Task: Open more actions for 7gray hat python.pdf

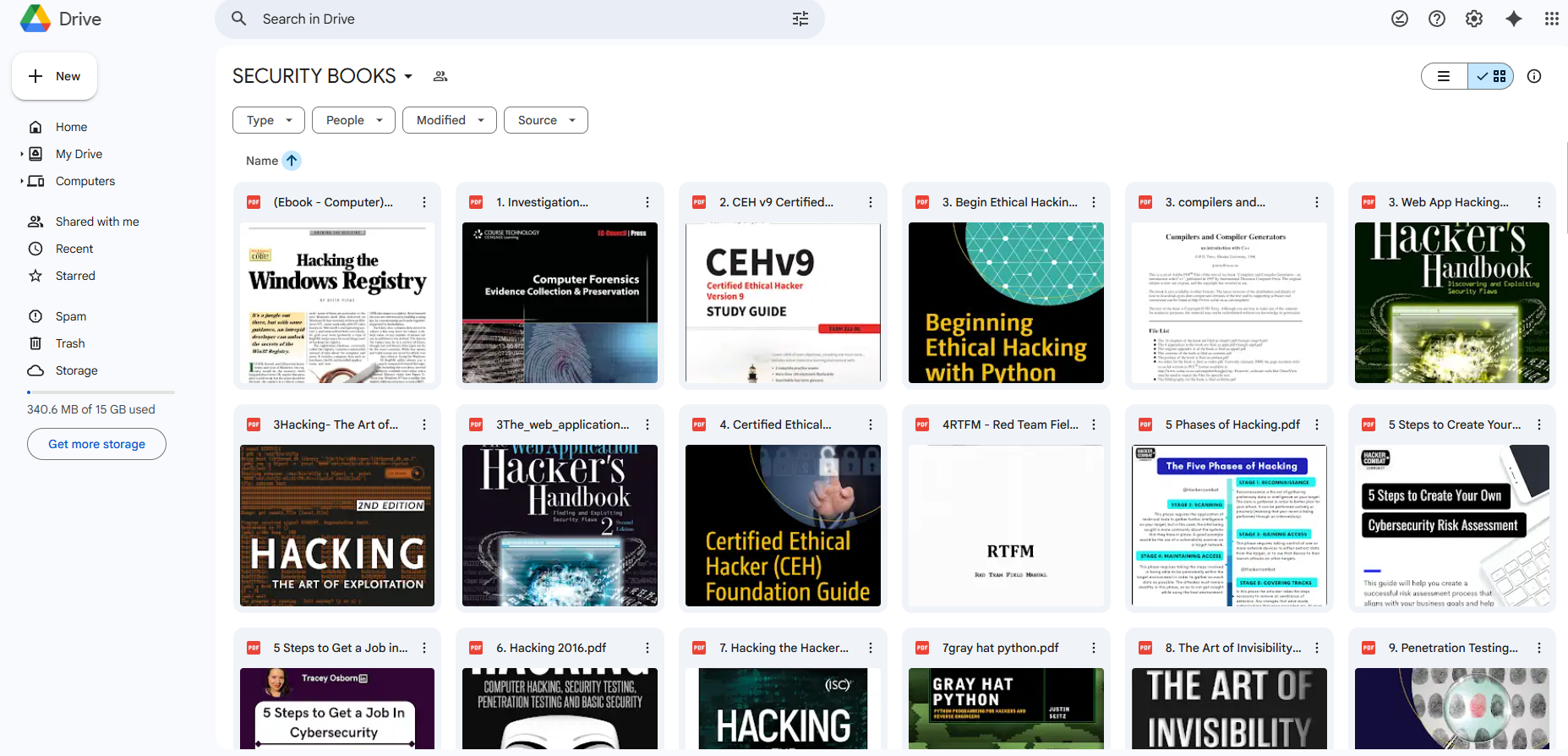Action: [1094, 648]
